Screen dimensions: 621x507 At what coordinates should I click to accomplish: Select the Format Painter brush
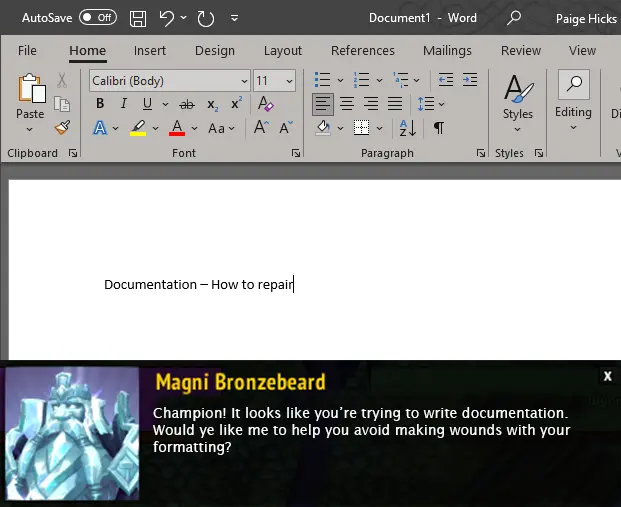point(63,128)
